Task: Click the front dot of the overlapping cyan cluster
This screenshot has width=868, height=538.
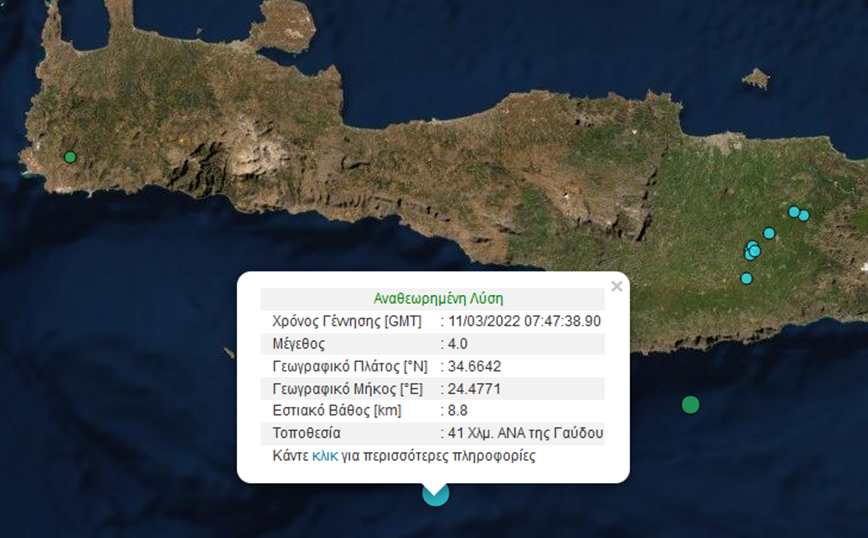Action: coord(755,251)
